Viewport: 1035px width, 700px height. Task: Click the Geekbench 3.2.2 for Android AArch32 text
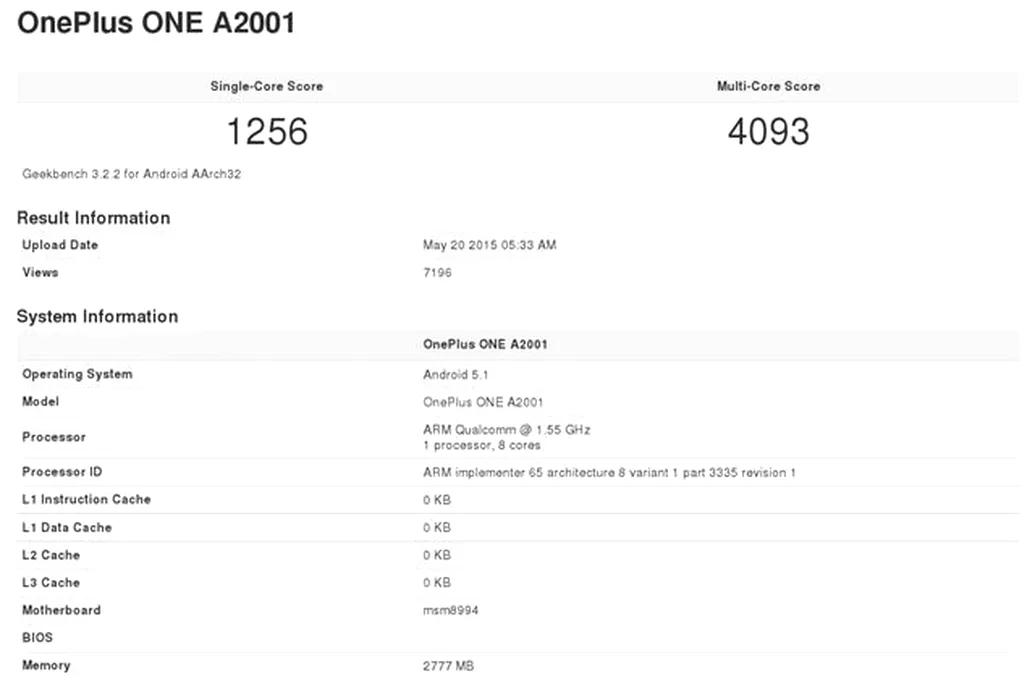pos(132,174)
